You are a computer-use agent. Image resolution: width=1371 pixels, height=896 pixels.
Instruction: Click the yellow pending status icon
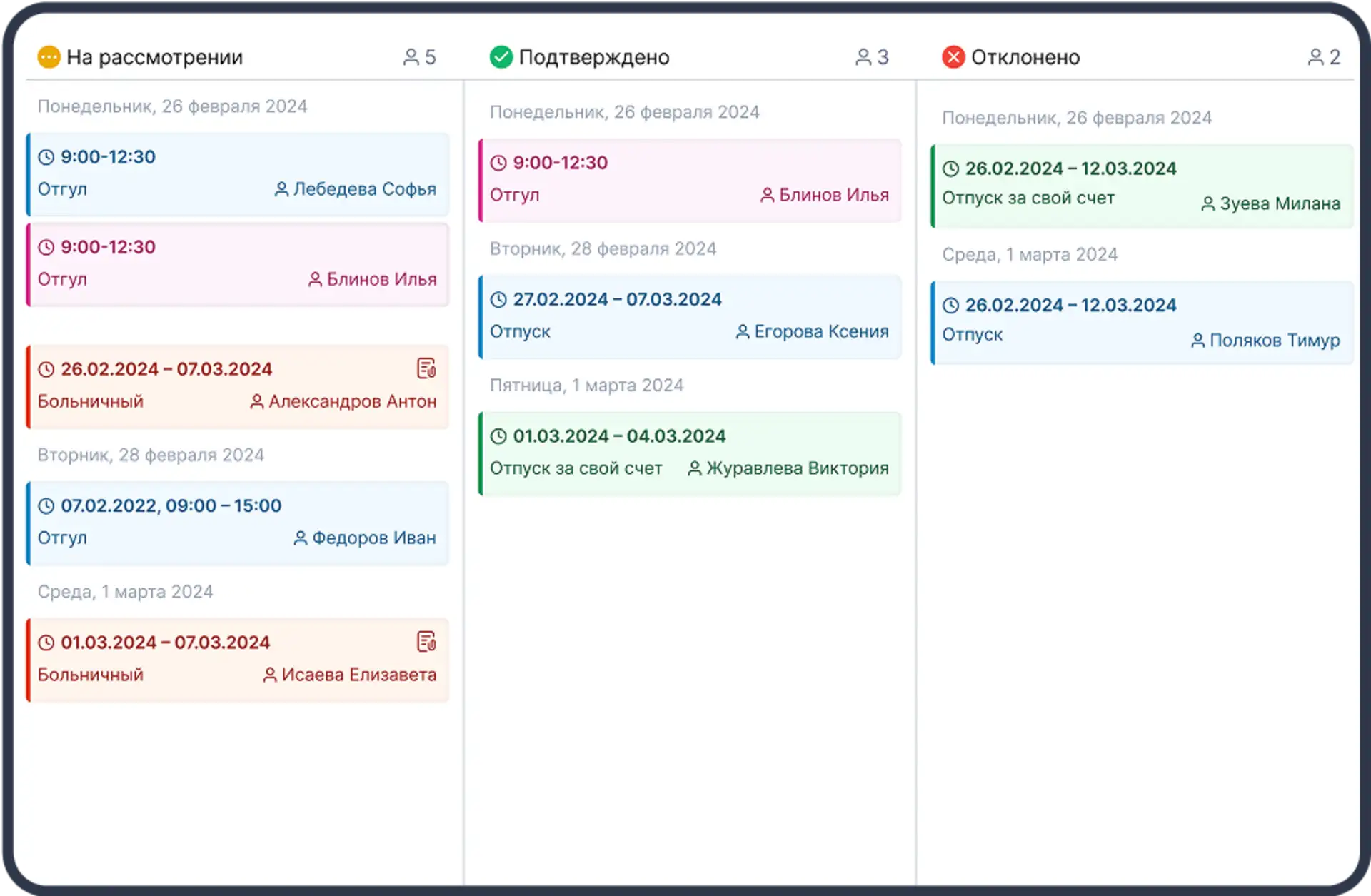(x=49, y=57)
